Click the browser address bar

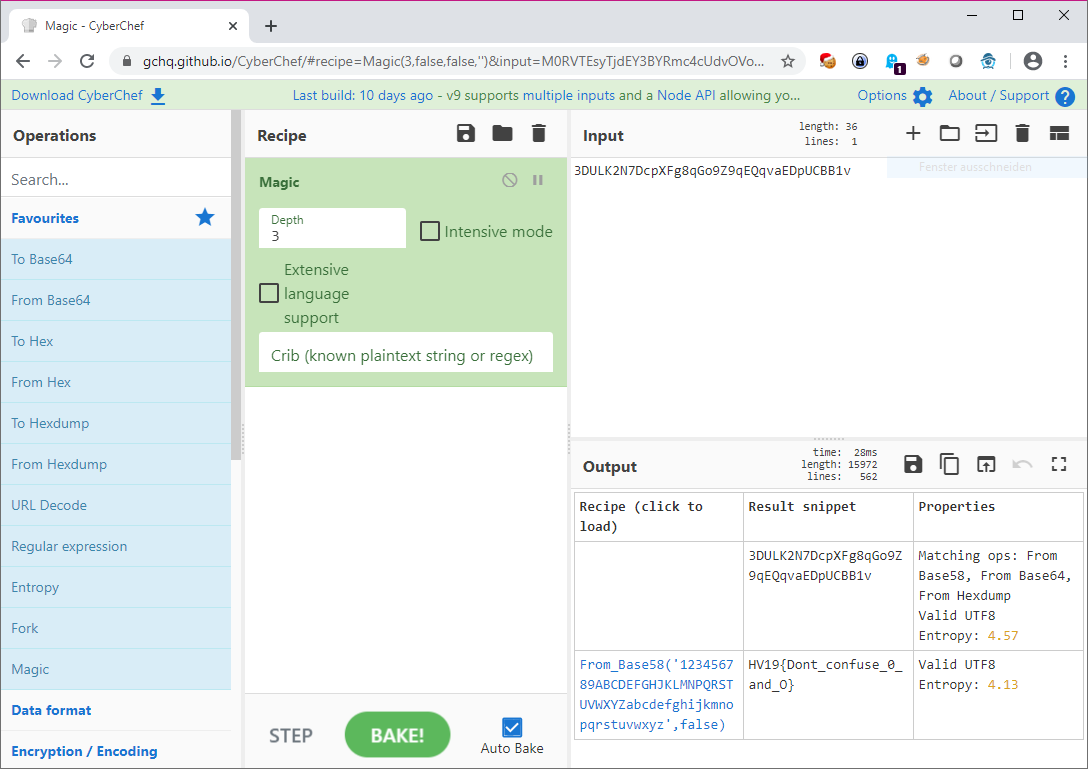(x=453, y=61)
